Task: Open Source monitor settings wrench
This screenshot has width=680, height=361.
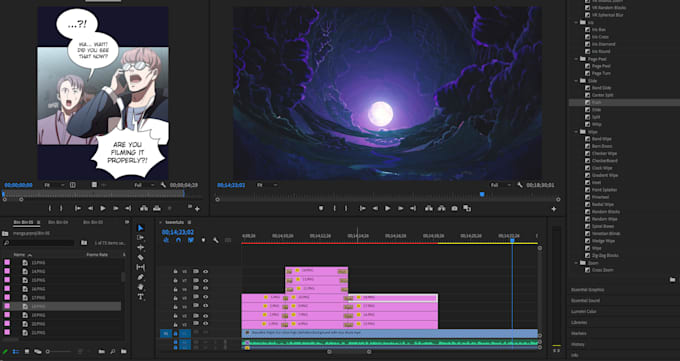Action: [x=163, y=185]
